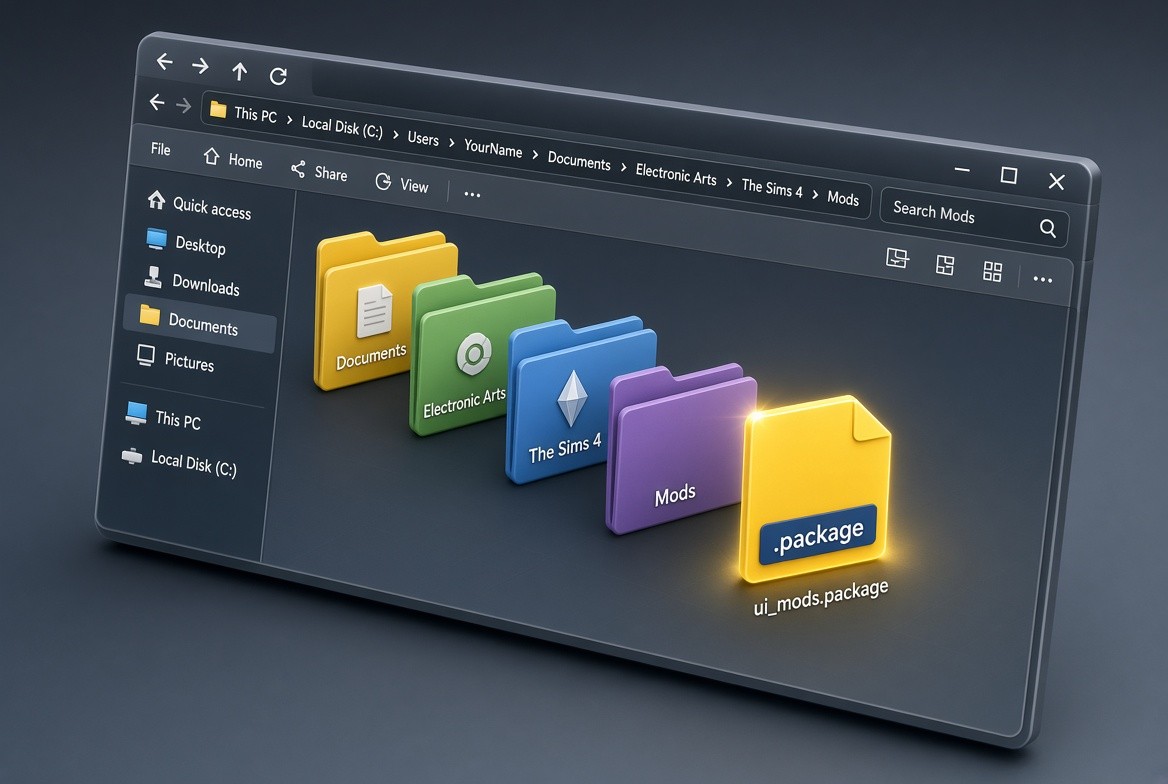Refresh the folder view
Viewport: 1168px width, 784px height.
(279, 76)
